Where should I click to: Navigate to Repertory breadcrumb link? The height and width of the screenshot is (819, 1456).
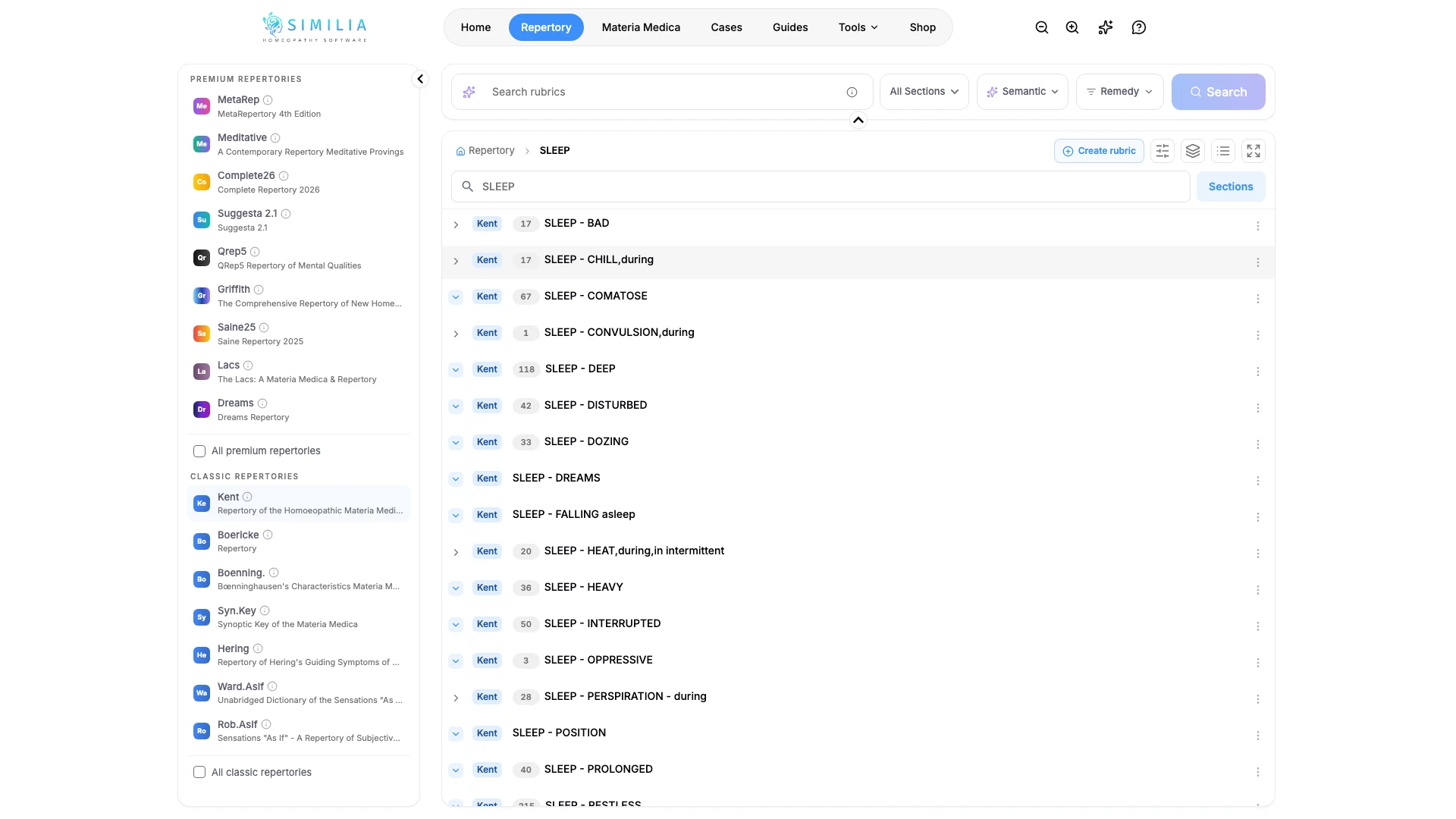(485, 151)
